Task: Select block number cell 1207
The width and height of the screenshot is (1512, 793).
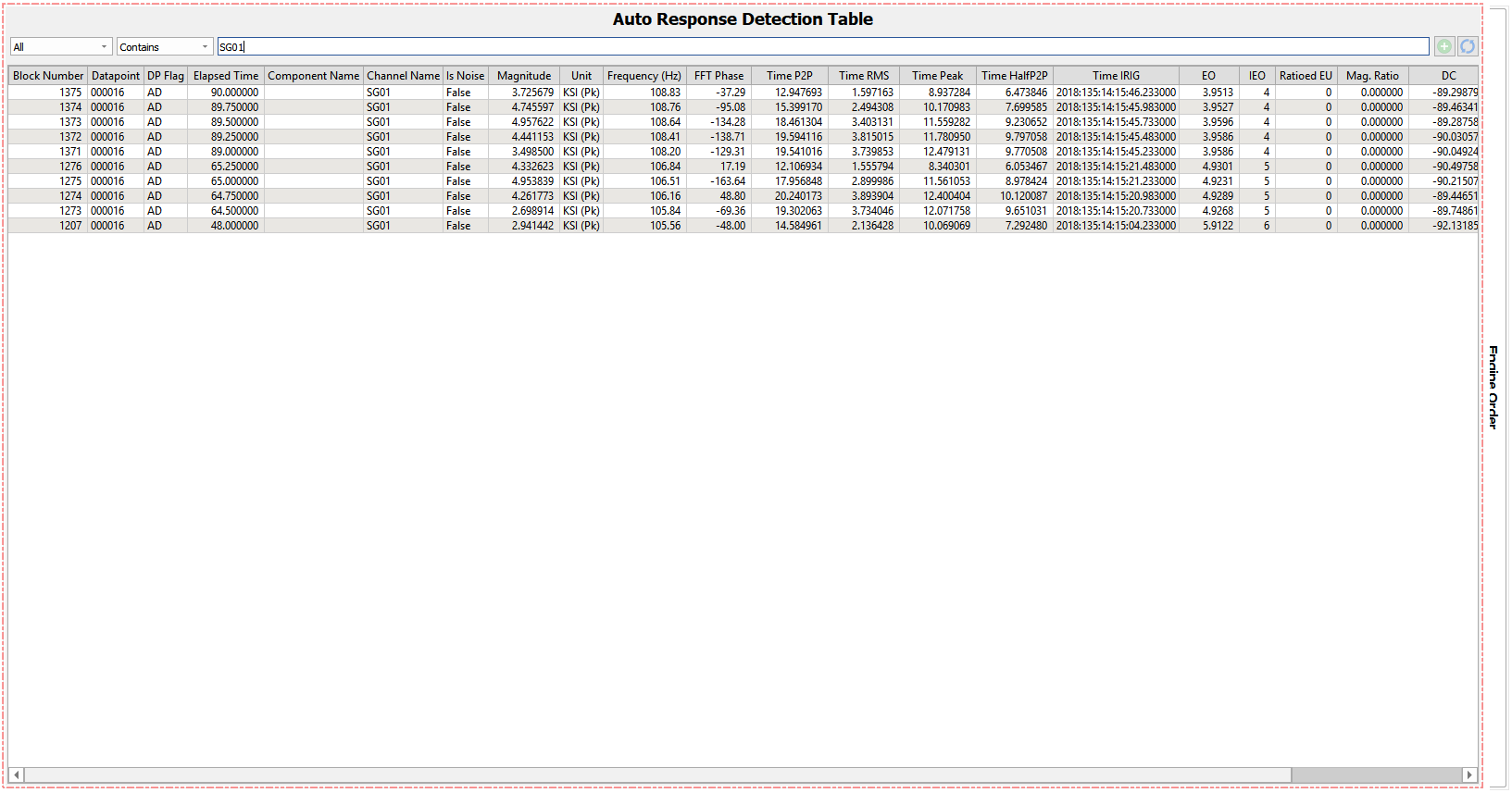Action: (x=48, y=226)
